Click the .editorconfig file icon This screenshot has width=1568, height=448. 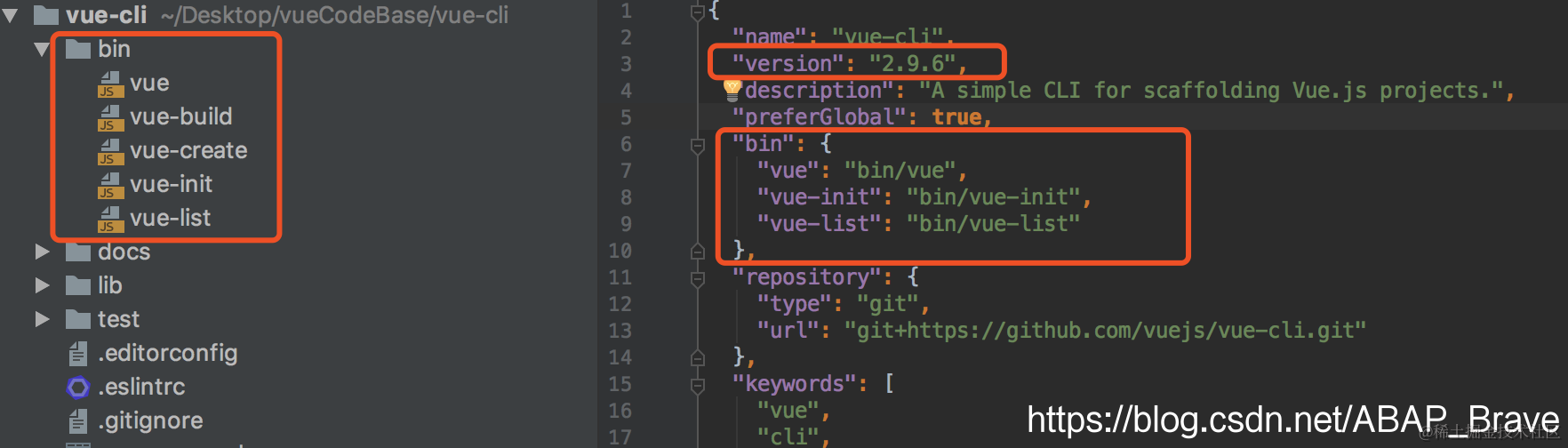tap(78, 354)
